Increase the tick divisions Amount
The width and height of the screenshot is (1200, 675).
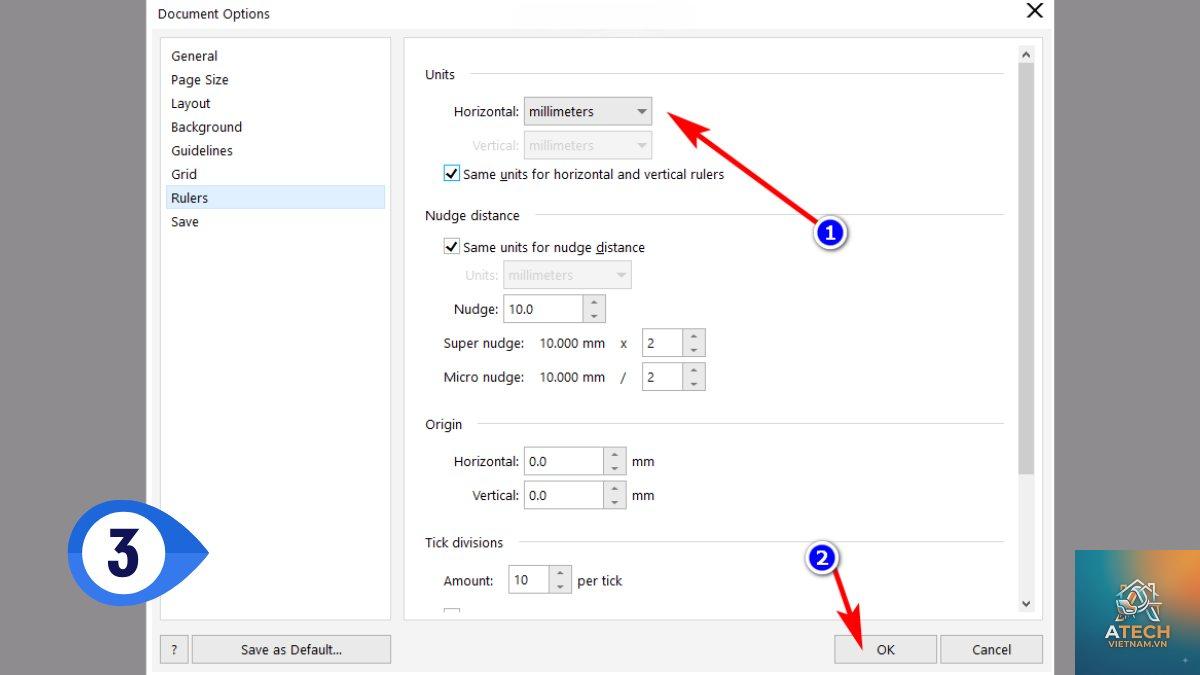[560, 573]
